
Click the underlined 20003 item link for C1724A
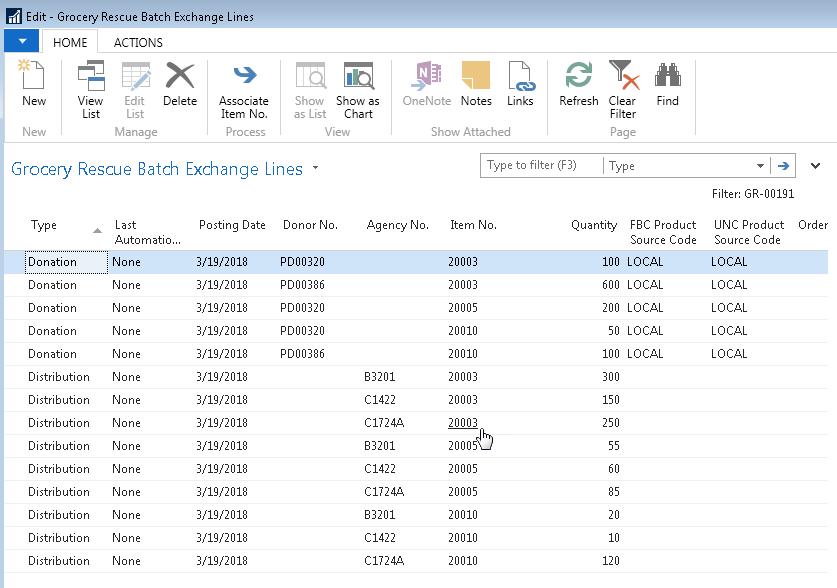pyautogui.click(x=463, y=423)
